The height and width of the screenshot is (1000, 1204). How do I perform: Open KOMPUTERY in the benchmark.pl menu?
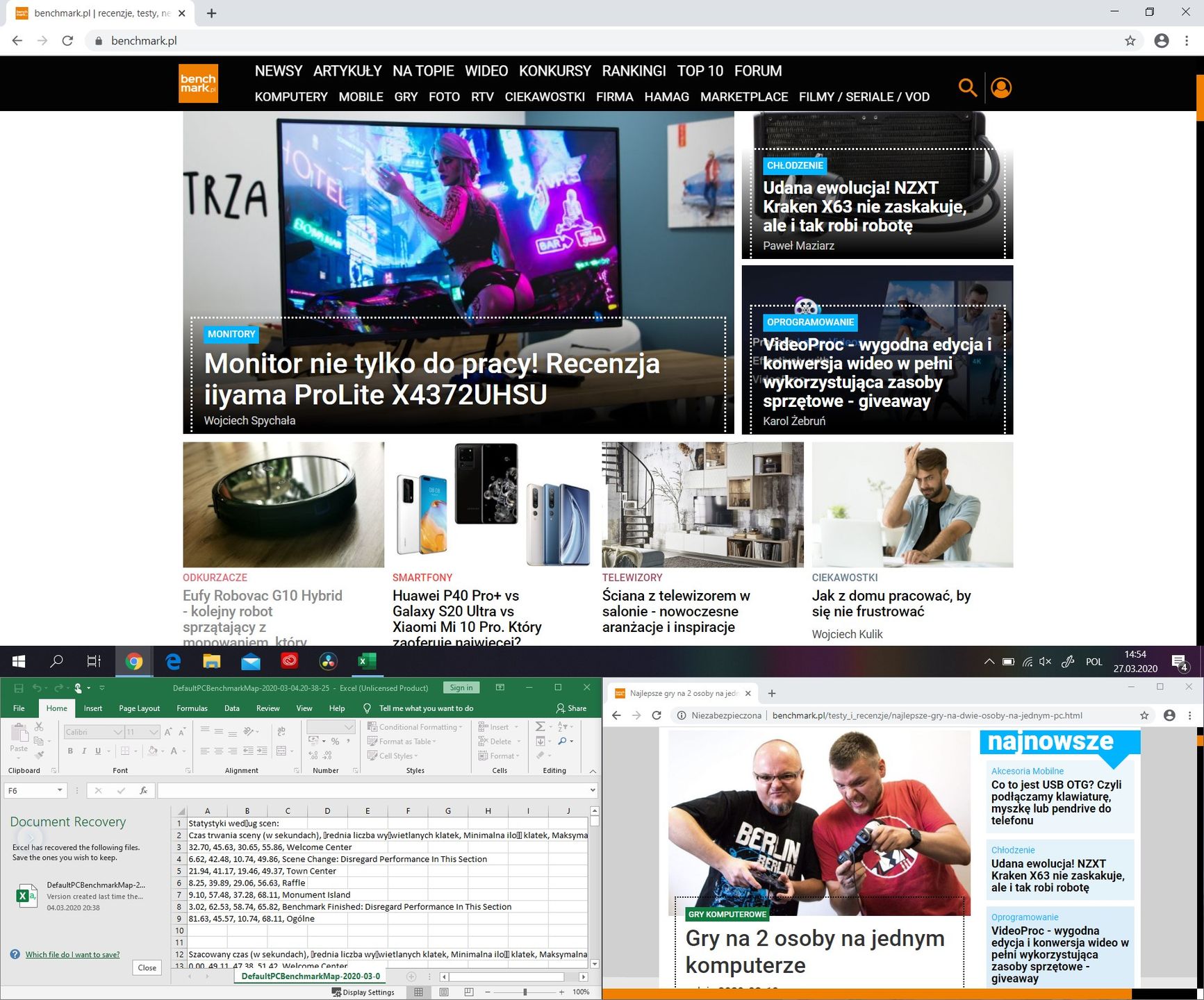point(291,97)
